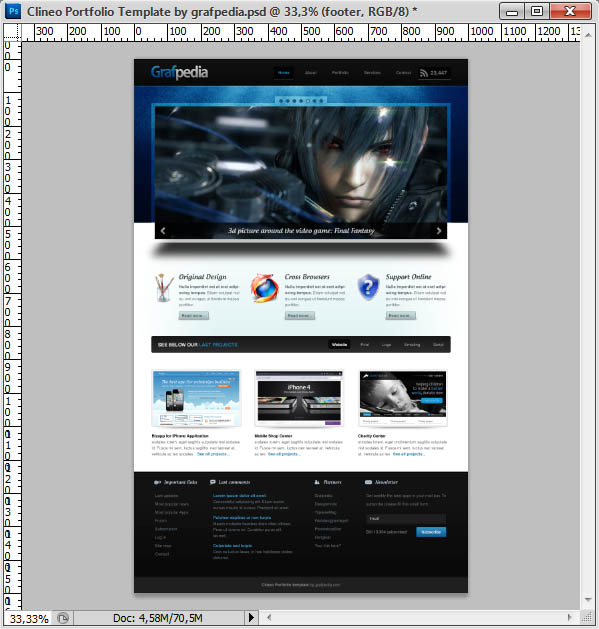Click the status bar icon beside the zoom field
Screen dimensions: 599x629
63,618
